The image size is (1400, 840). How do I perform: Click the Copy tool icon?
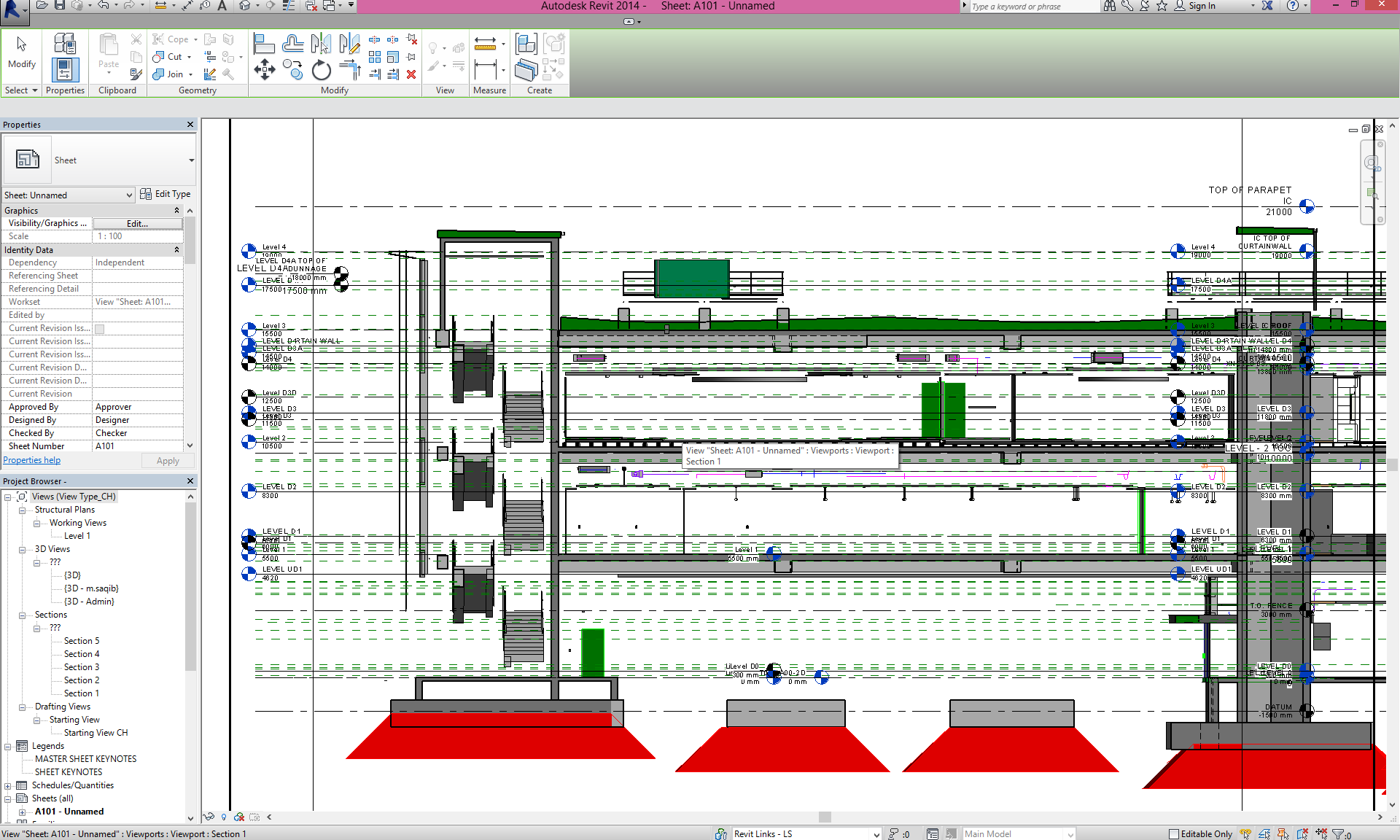[x=292, y=70]
